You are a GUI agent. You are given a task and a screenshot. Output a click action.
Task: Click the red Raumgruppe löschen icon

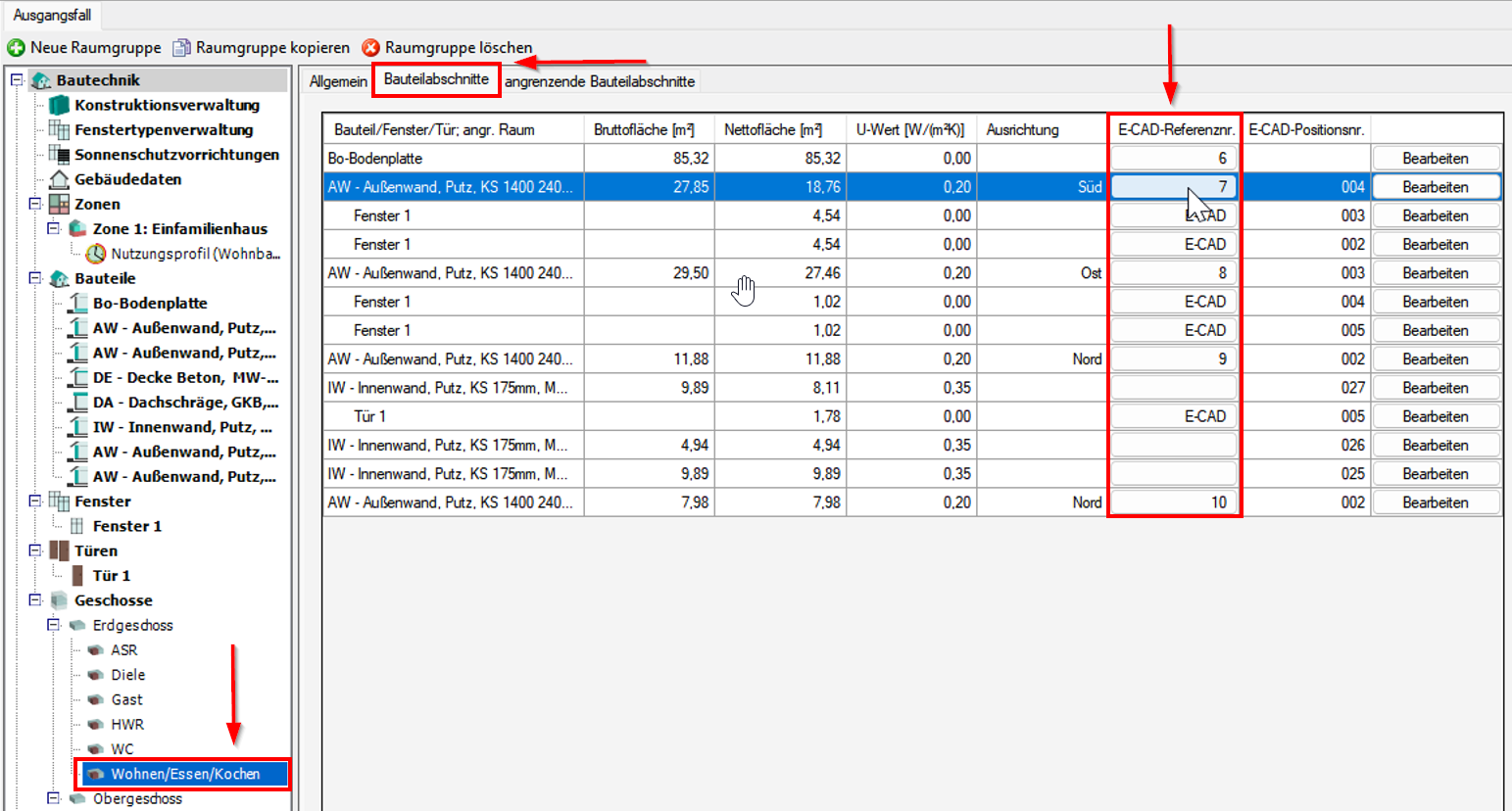[370, 48]
